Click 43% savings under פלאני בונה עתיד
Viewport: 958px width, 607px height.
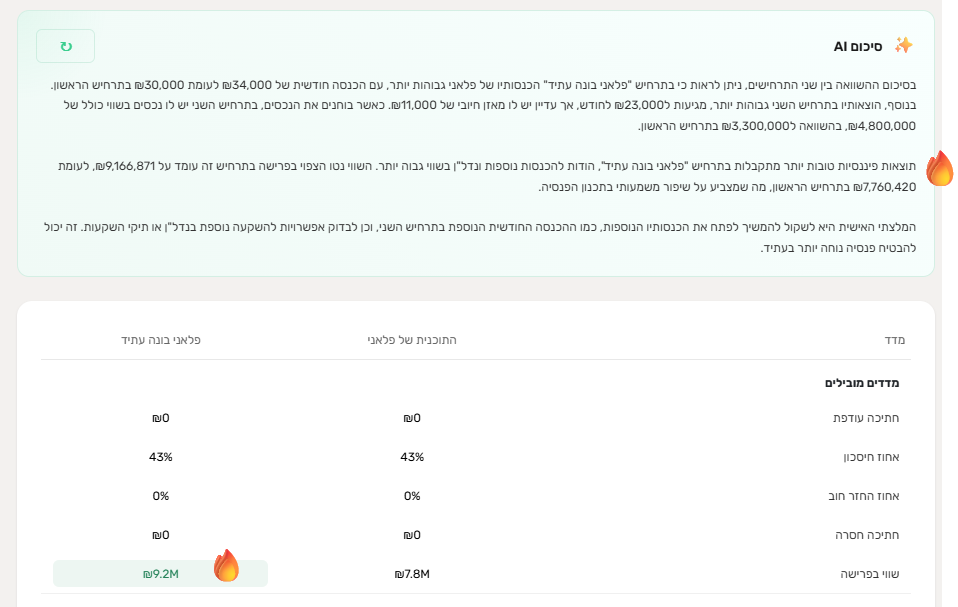(x=160, y=457)
